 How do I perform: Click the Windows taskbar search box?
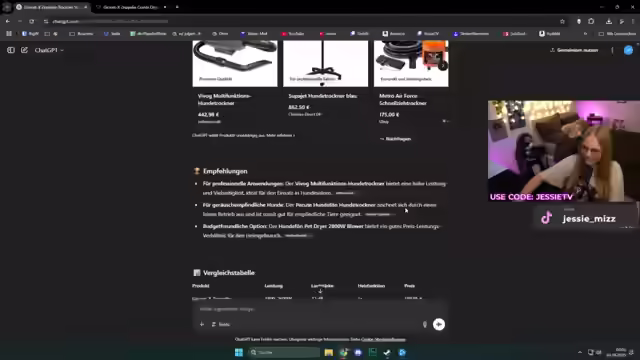tap(284, 352)
